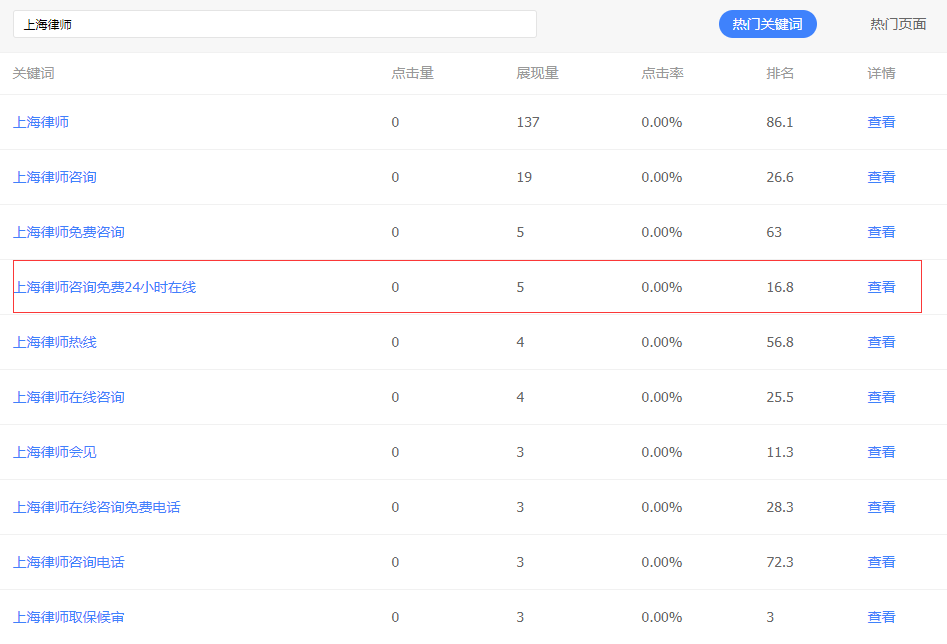
Task: Click the 展现量 column header
Action: click(538, 73)
